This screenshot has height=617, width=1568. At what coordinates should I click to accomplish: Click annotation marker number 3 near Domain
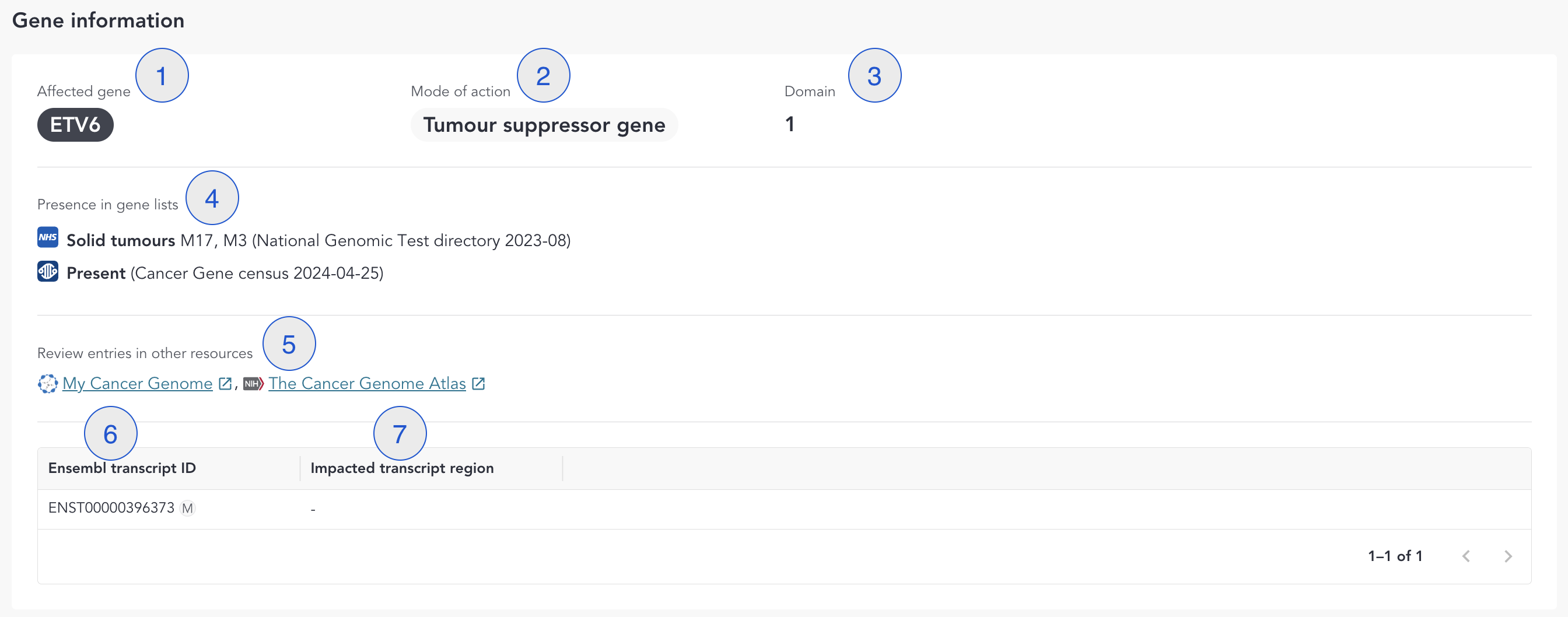(874, 76)
